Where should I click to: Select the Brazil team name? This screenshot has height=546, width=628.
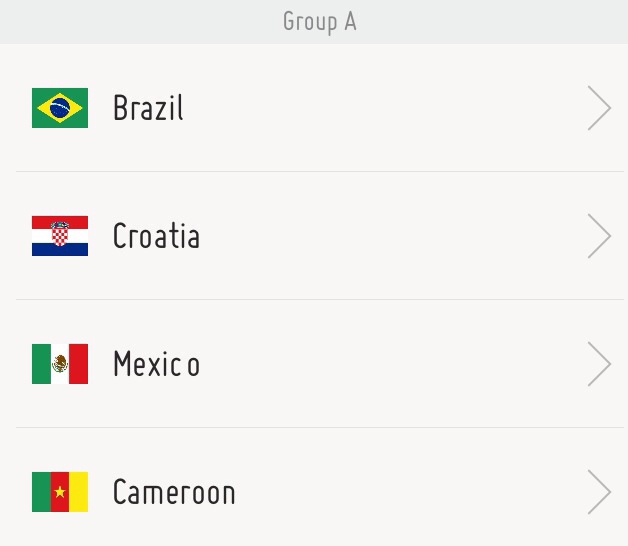click(148, 107)
